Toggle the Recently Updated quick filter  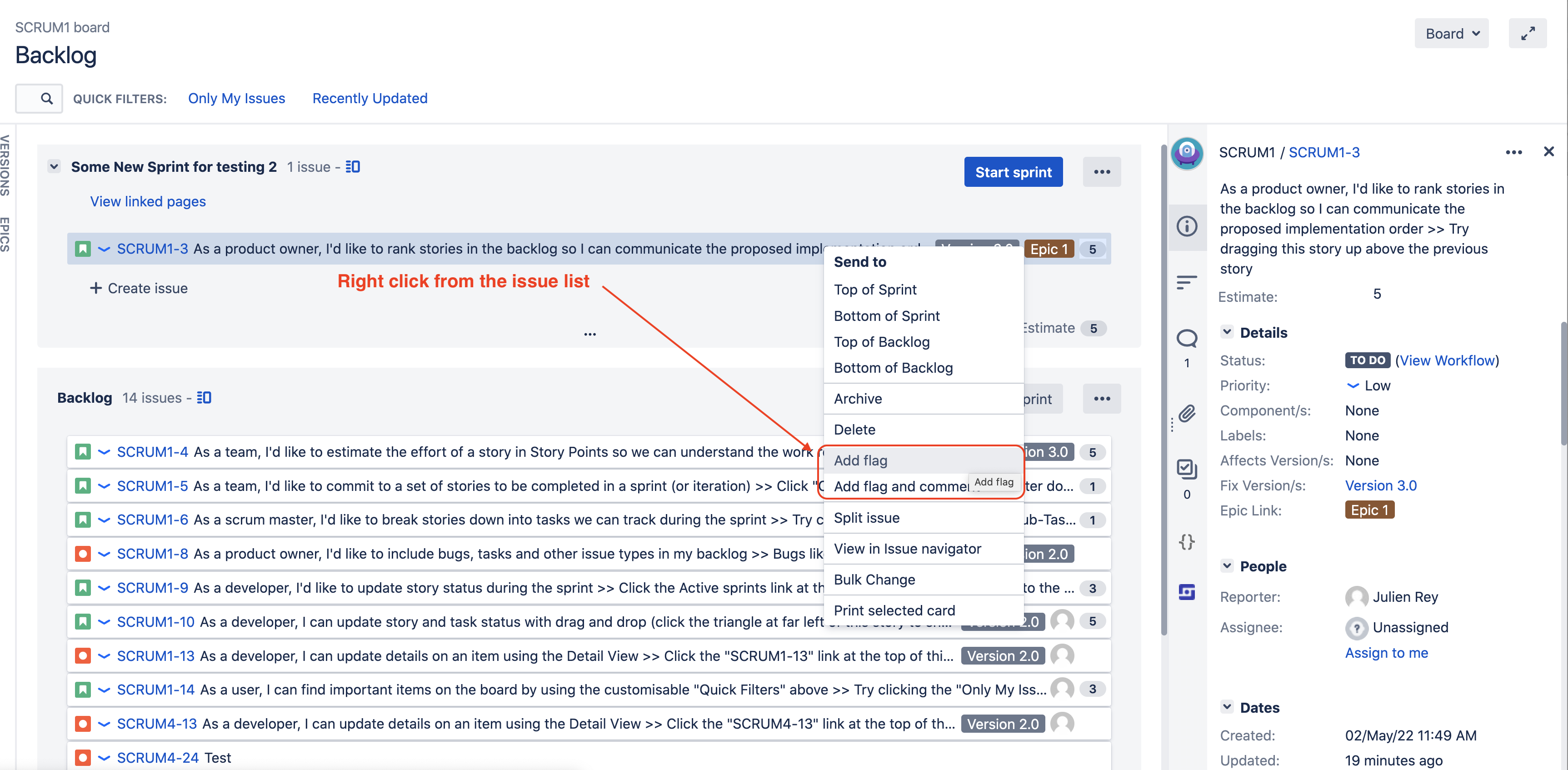pyautogui.click(x=370, y=98)
